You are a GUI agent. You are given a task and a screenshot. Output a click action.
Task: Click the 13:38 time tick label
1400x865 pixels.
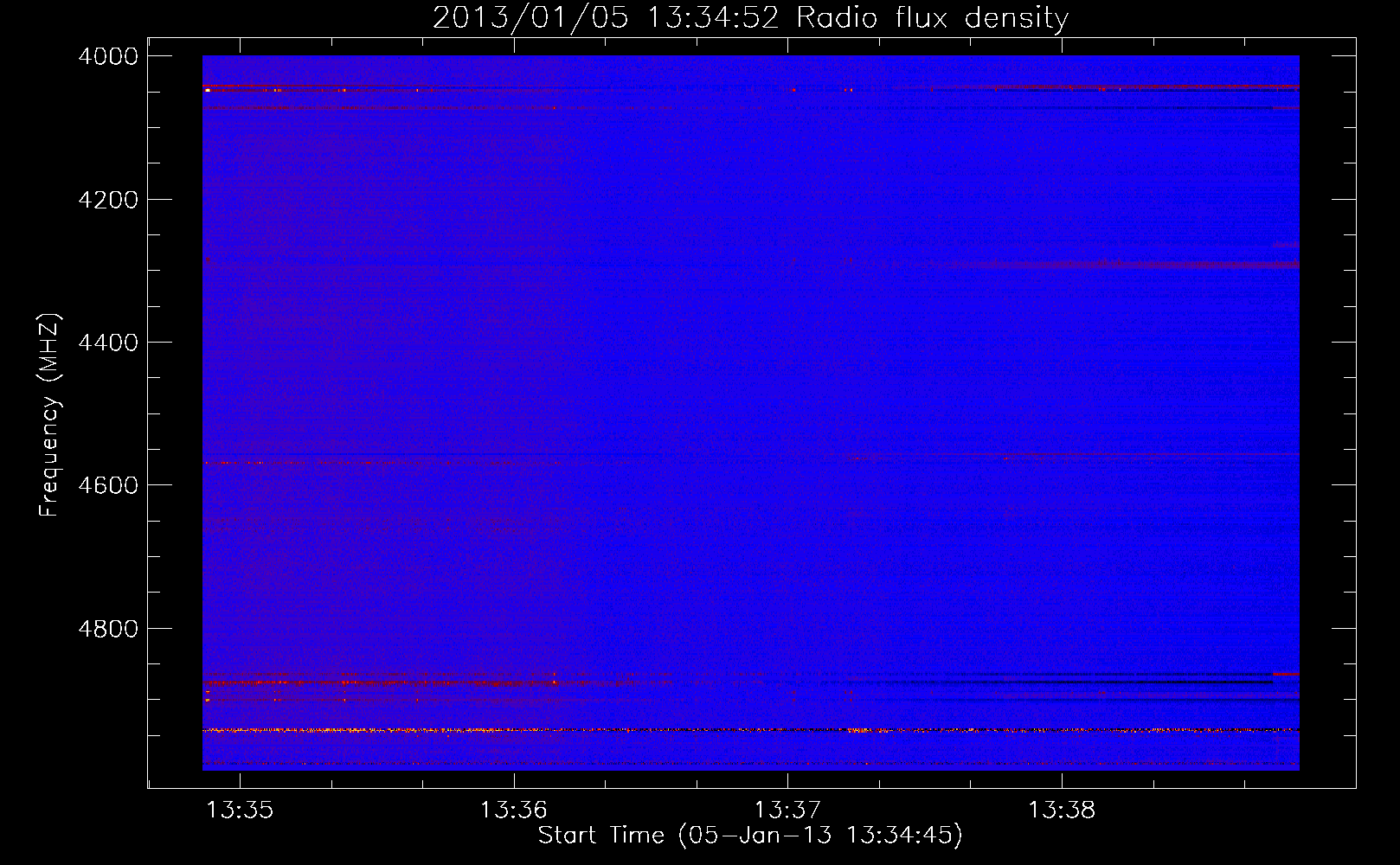[x=1062, y=811]
